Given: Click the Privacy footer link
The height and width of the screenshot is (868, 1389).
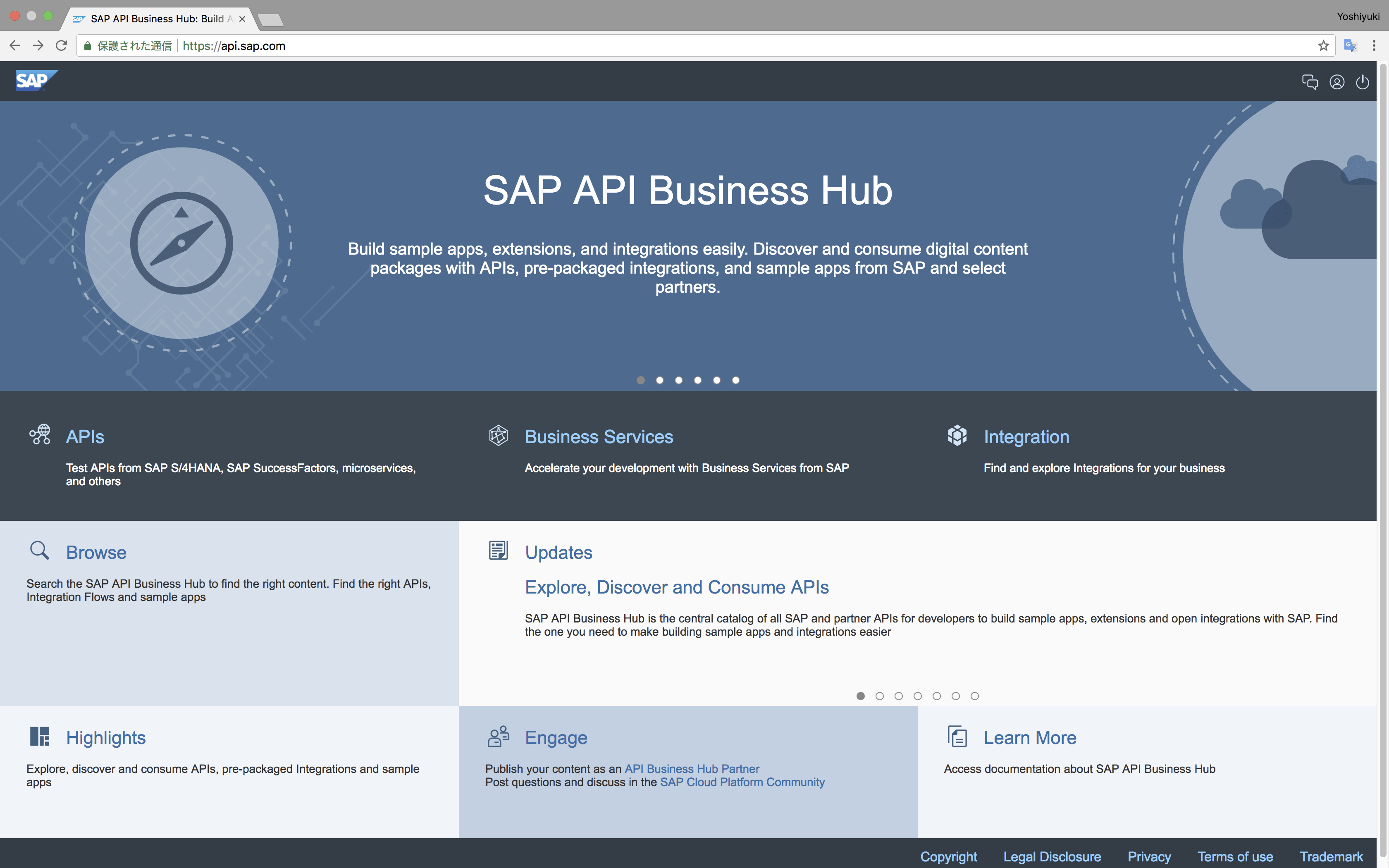Looking at the screenshot, I should [x=1148, y=856].
